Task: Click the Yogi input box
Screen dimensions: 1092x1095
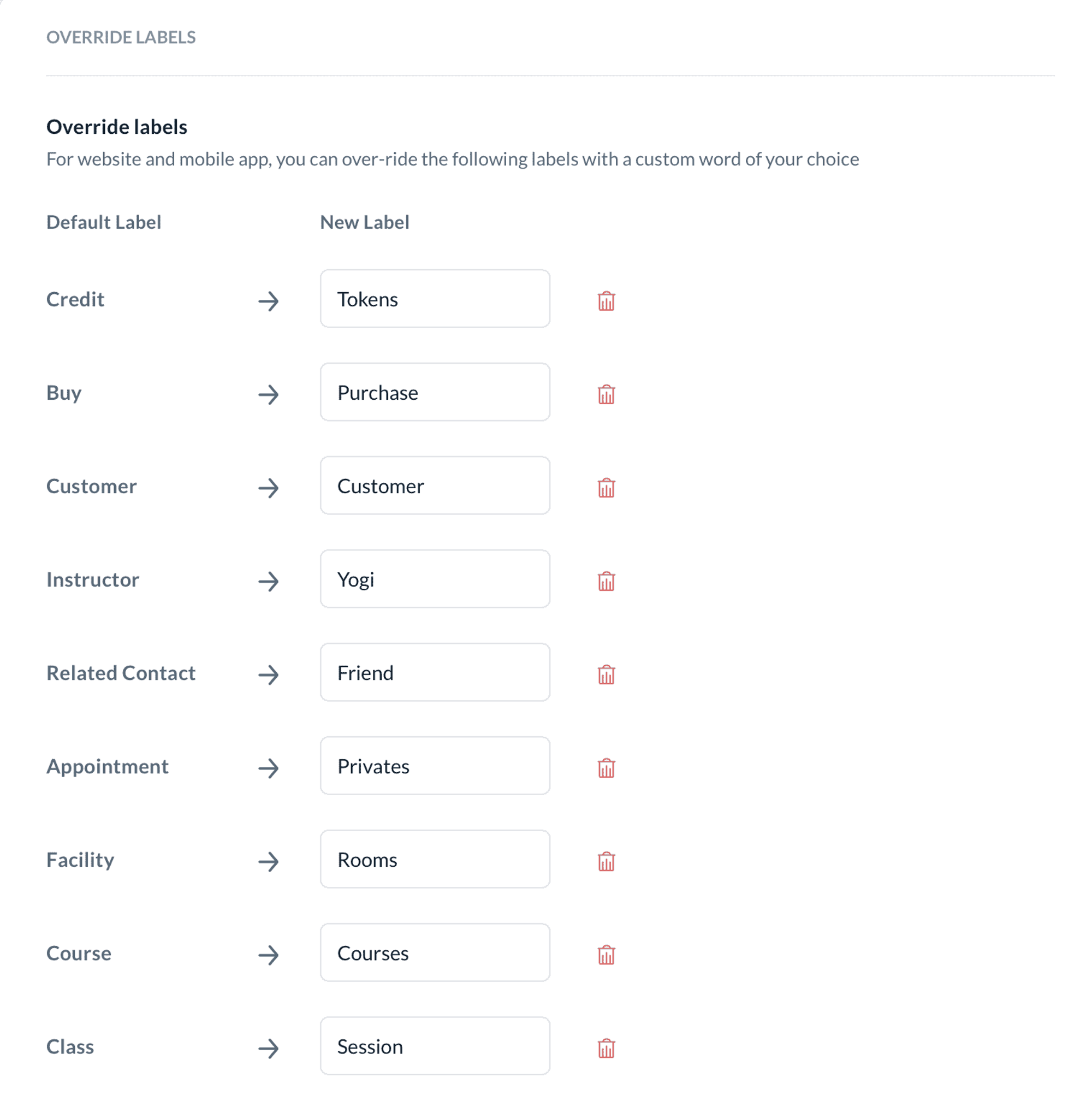Action: [x=435, y=579]
